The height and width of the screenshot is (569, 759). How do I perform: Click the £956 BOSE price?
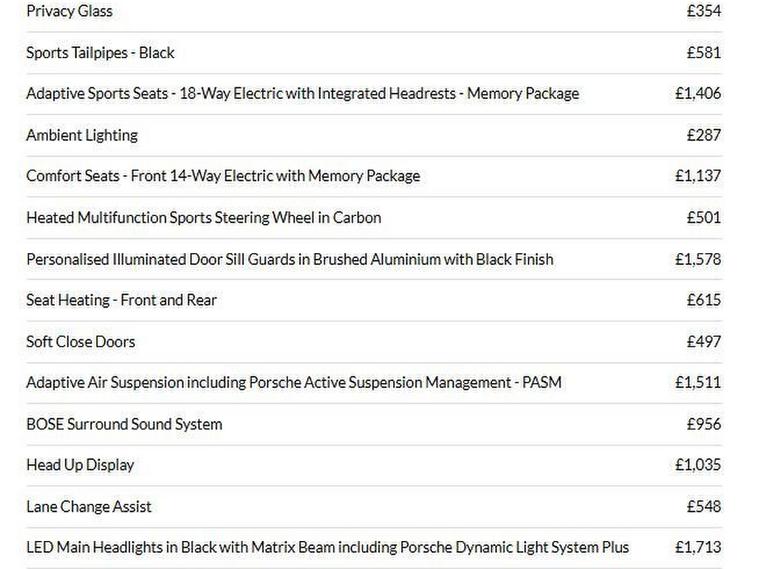tap(703, 424)
